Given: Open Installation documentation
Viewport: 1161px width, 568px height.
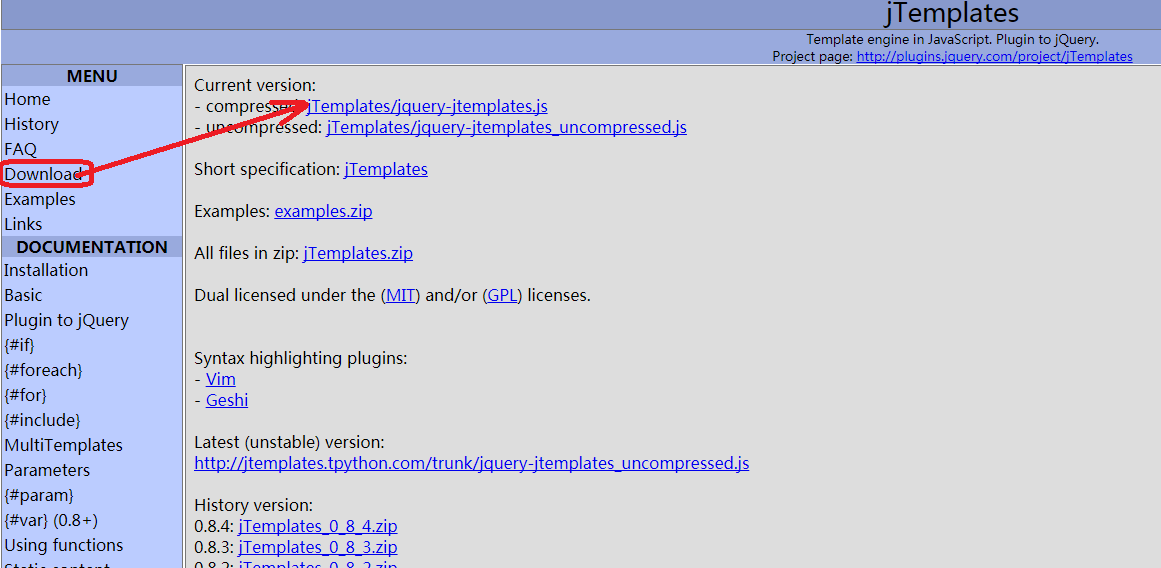Looking at the screenshot, I should pyautogui.click(x=46, y=270).
